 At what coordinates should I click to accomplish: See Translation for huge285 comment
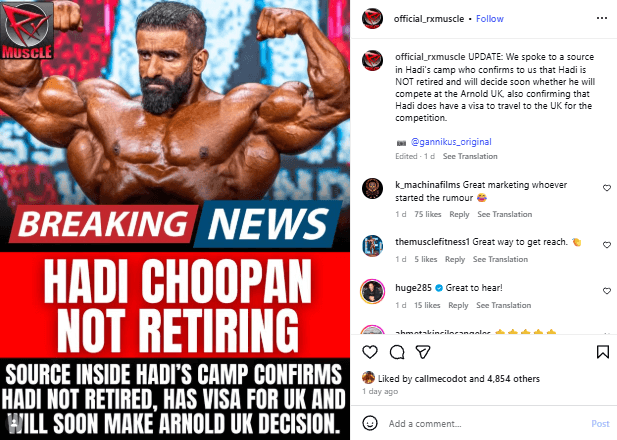(503, 305)
